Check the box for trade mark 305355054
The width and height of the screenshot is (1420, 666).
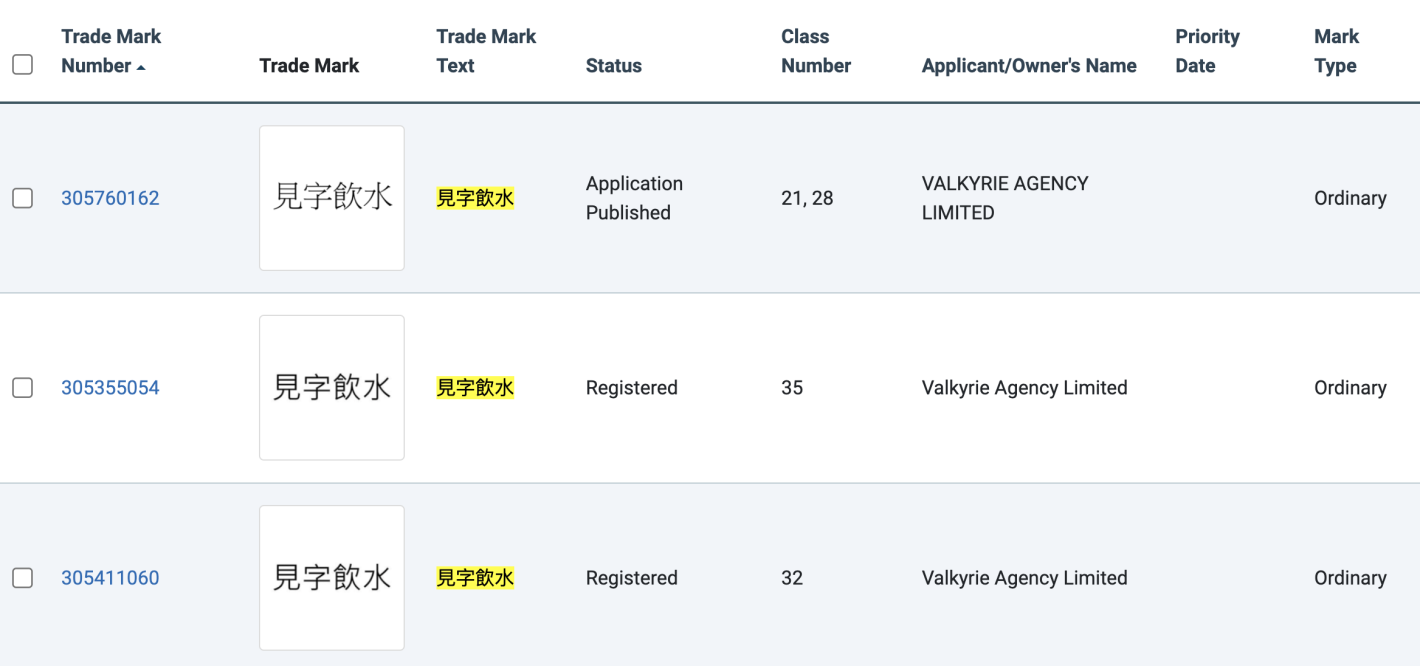[x=22, y=388]
